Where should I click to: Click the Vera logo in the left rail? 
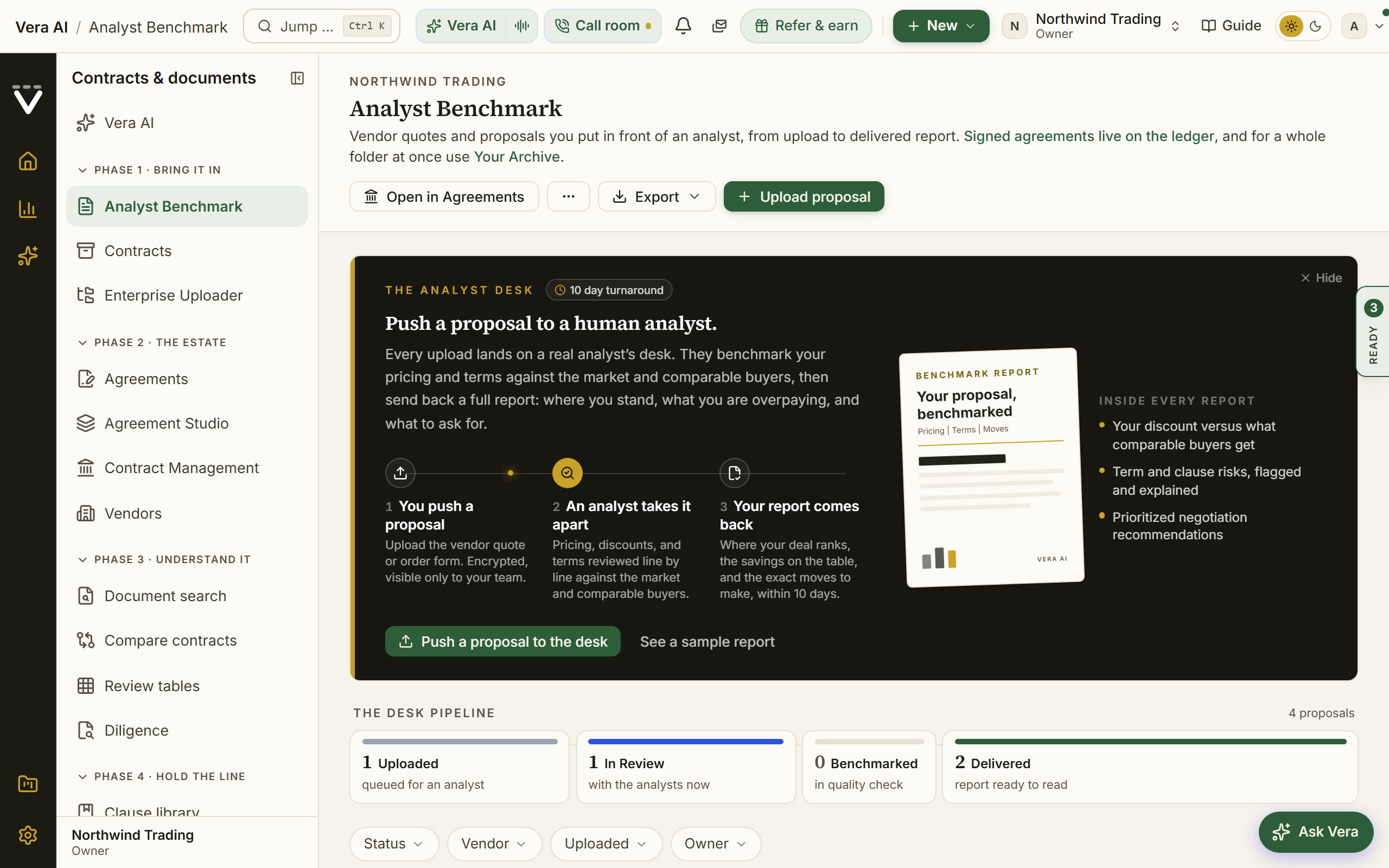click(x=28, y=99)
